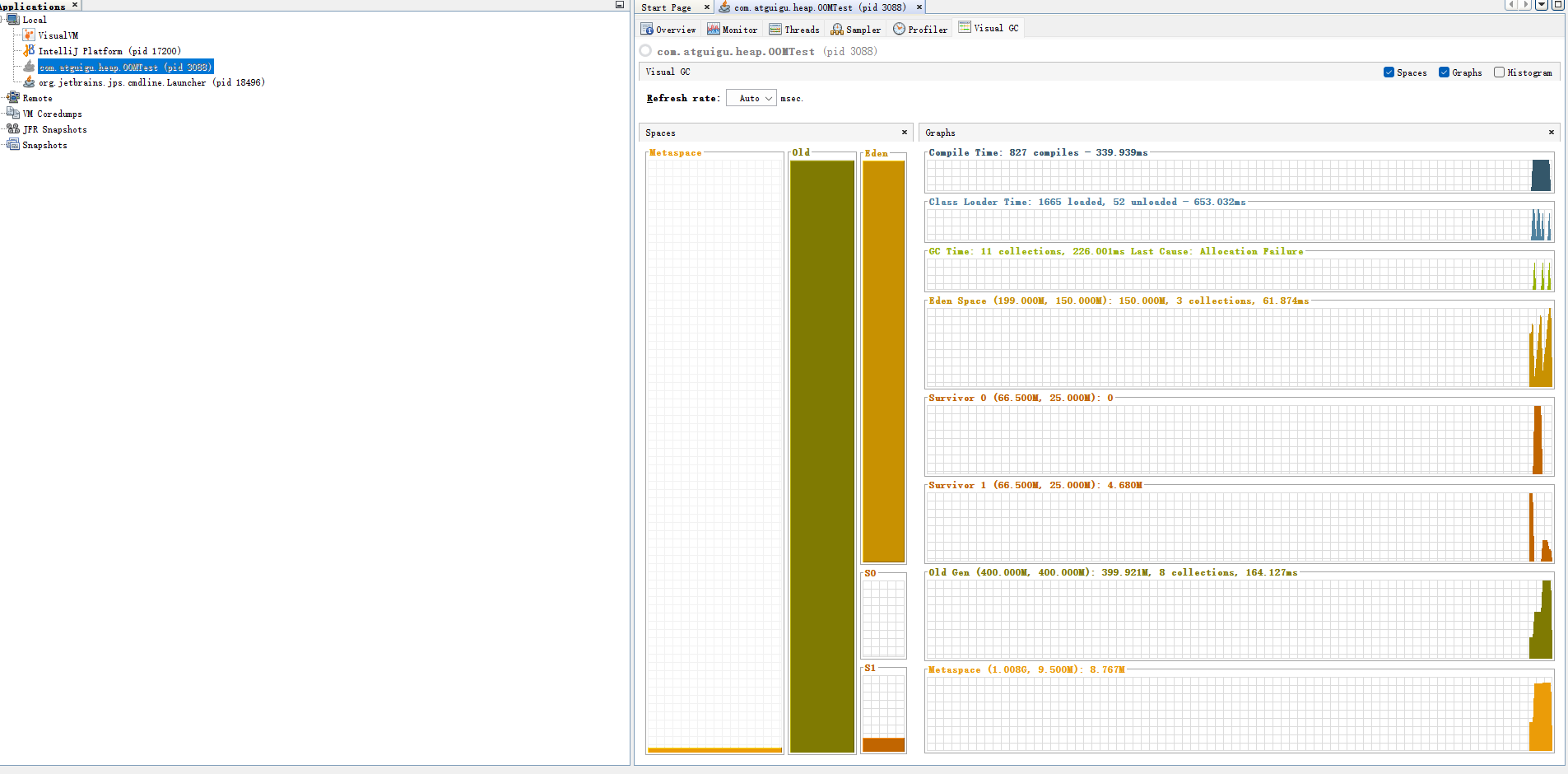Open the Threads tab
Viewport: 1568px width, 774px height.
point(794,29)
